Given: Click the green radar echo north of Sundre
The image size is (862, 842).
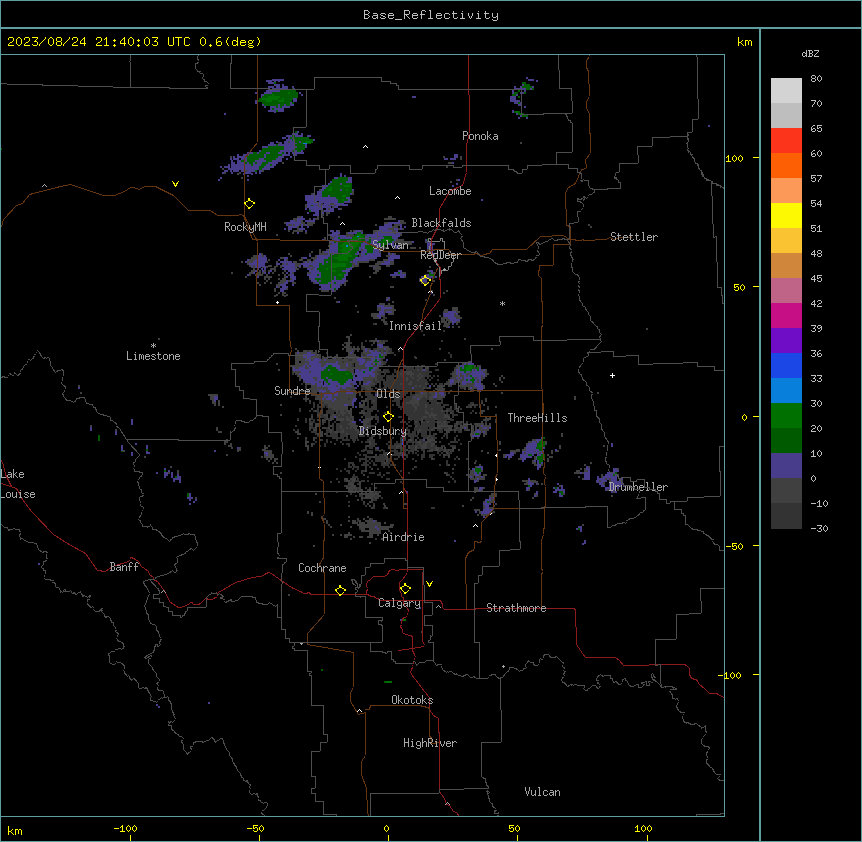Looking at the screenshot, I should (336, 374).
